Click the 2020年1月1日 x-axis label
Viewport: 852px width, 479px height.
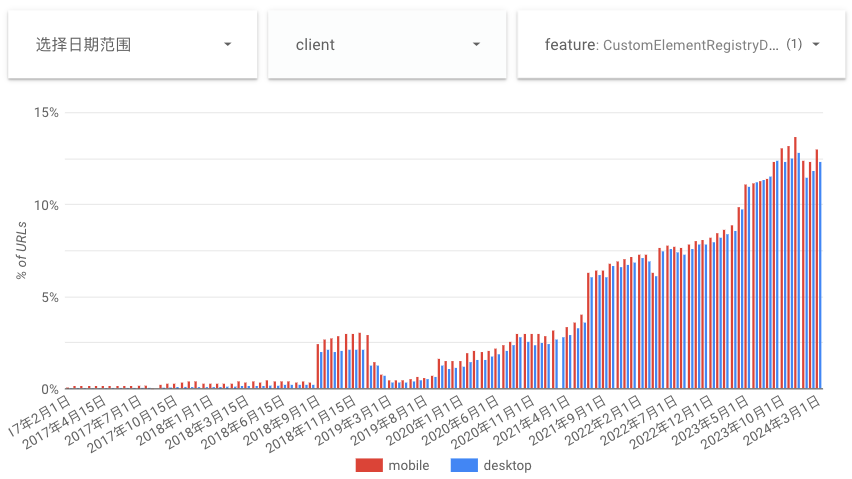pos(425,420)
